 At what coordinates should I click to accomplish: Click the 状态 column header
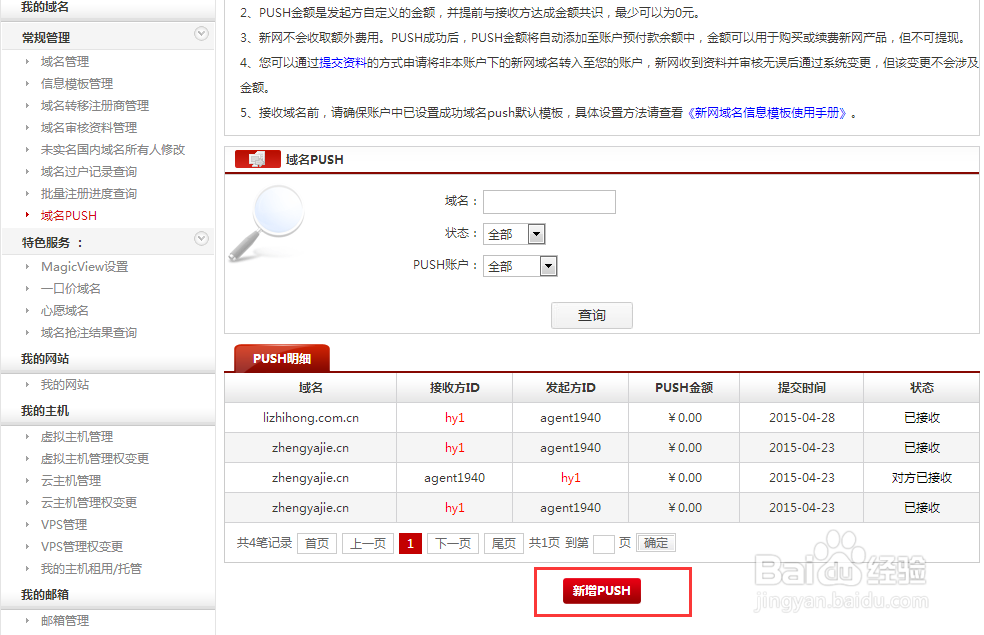922,388
